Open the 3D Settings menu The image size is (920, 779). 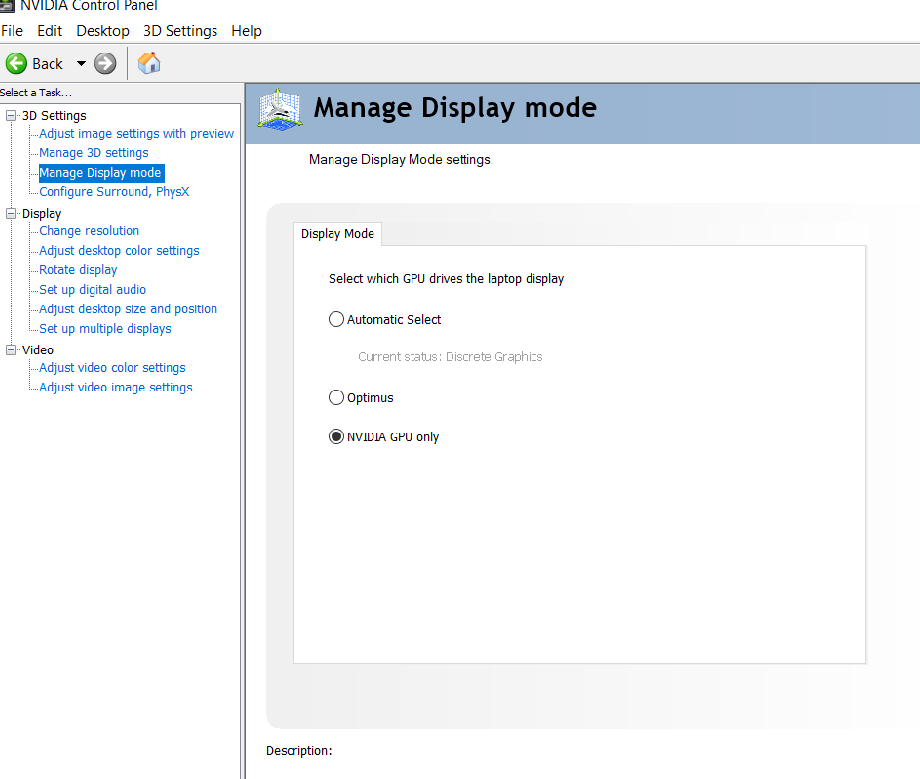(180, 31)
